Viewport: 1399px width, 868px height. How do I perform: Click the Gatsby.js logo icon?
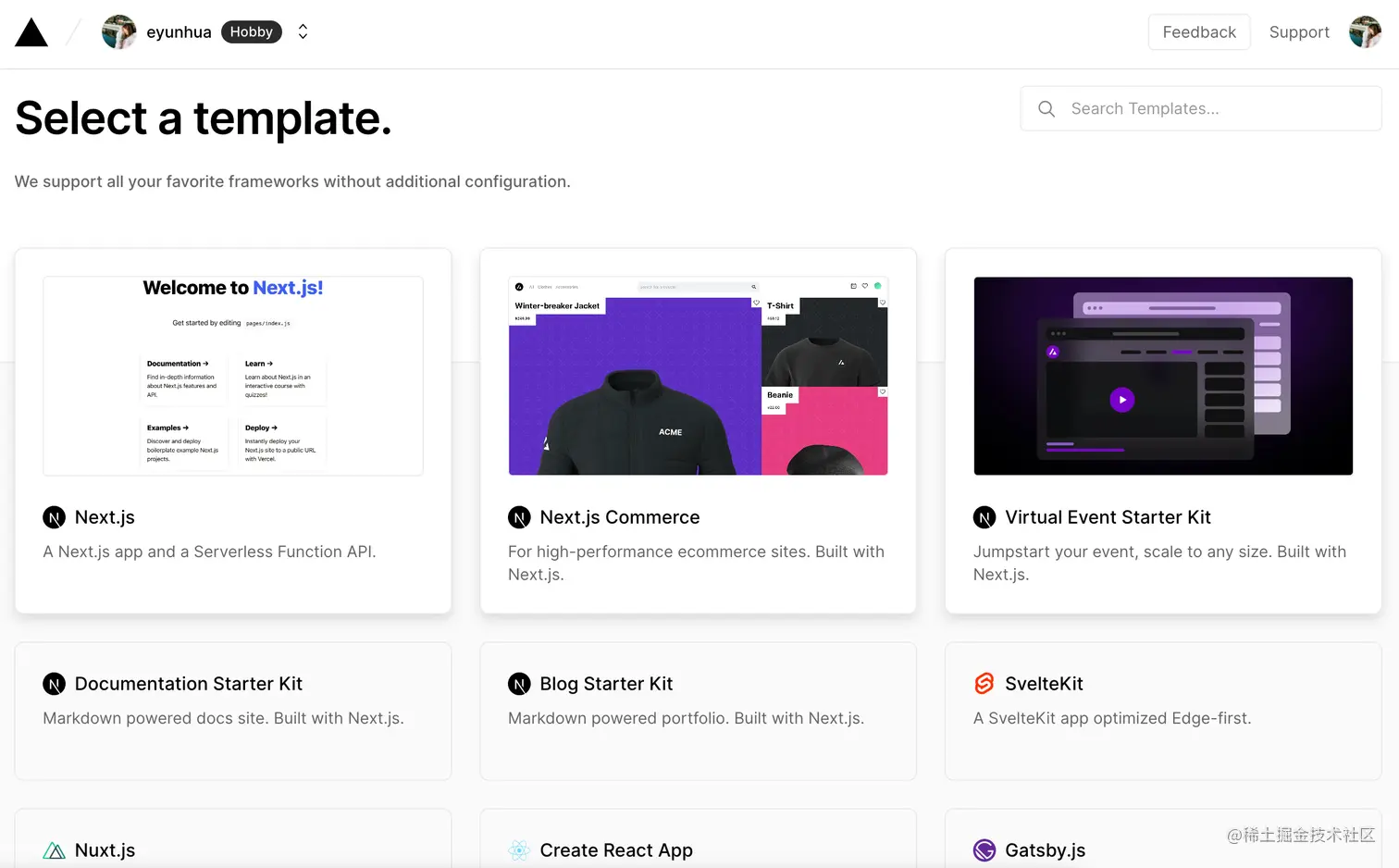point(984,850)
